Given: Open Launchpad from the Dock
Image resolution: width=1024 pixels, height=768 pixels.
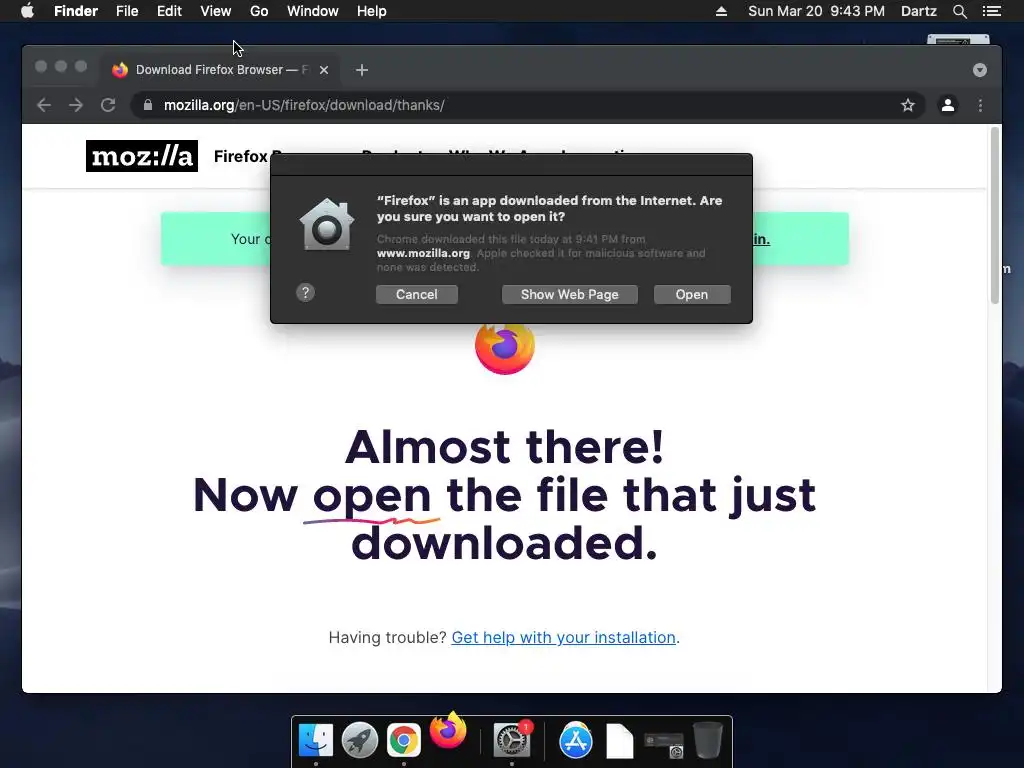Looking at the screenshot, I should (x=360, y=741).
